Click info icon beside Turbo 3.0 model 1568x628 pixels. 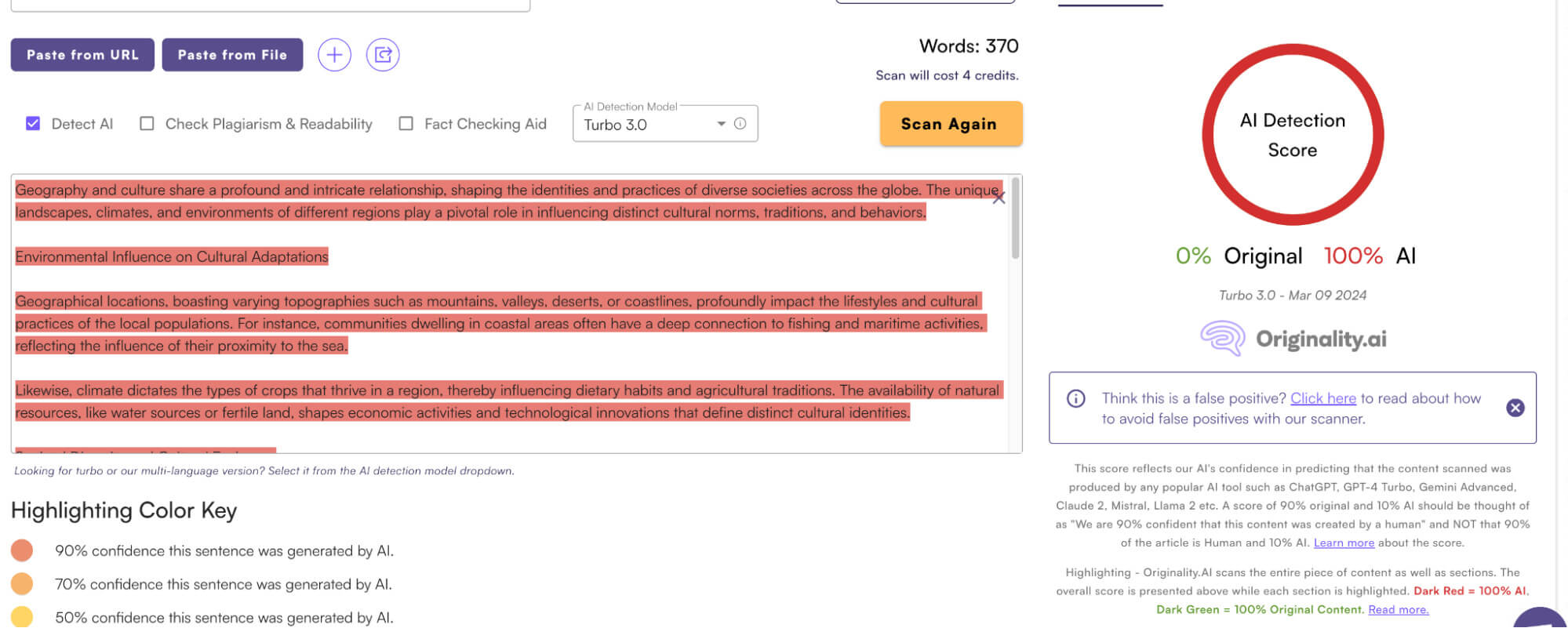(740, 124)
